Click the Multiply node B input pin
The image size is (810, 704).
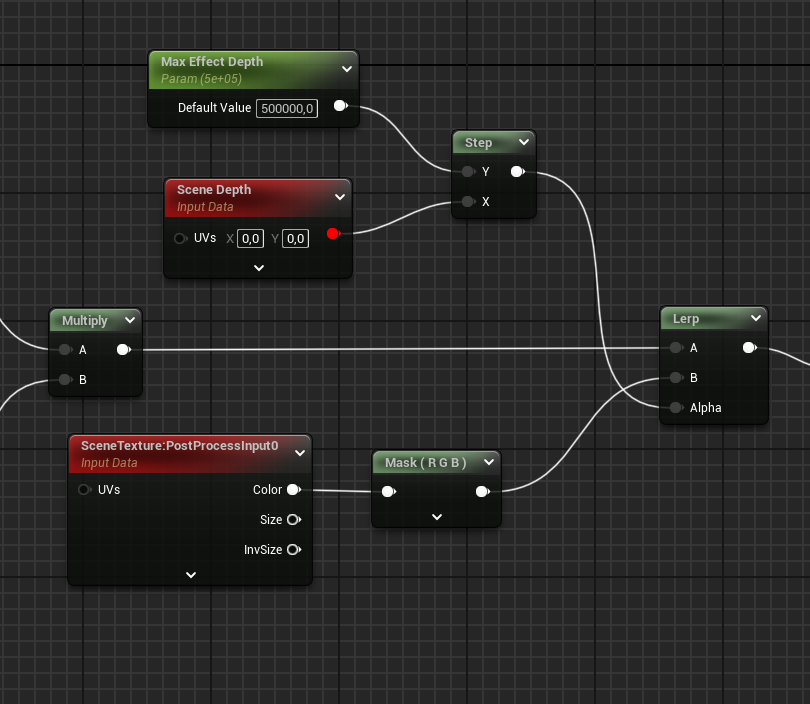pos(65,379)
